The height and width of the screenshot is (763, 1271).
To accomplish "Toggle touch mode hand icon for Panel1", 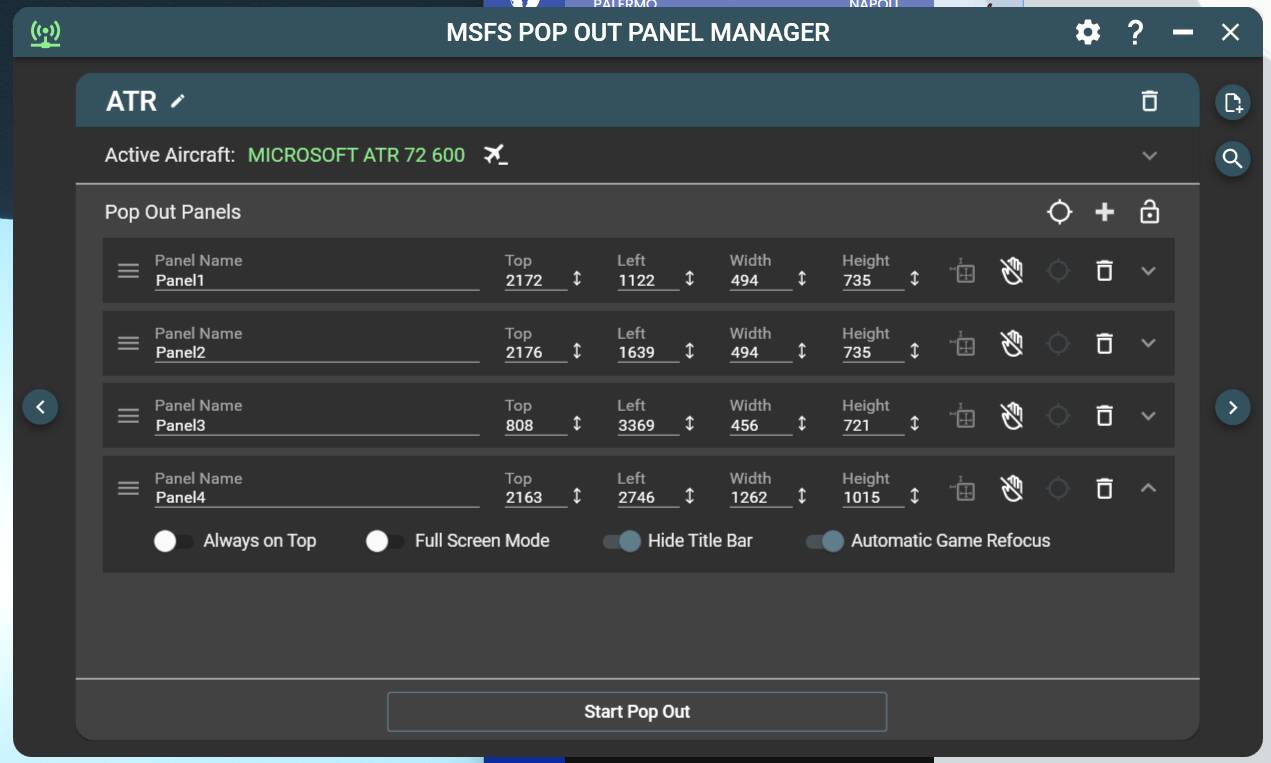I will [1012, 271].
